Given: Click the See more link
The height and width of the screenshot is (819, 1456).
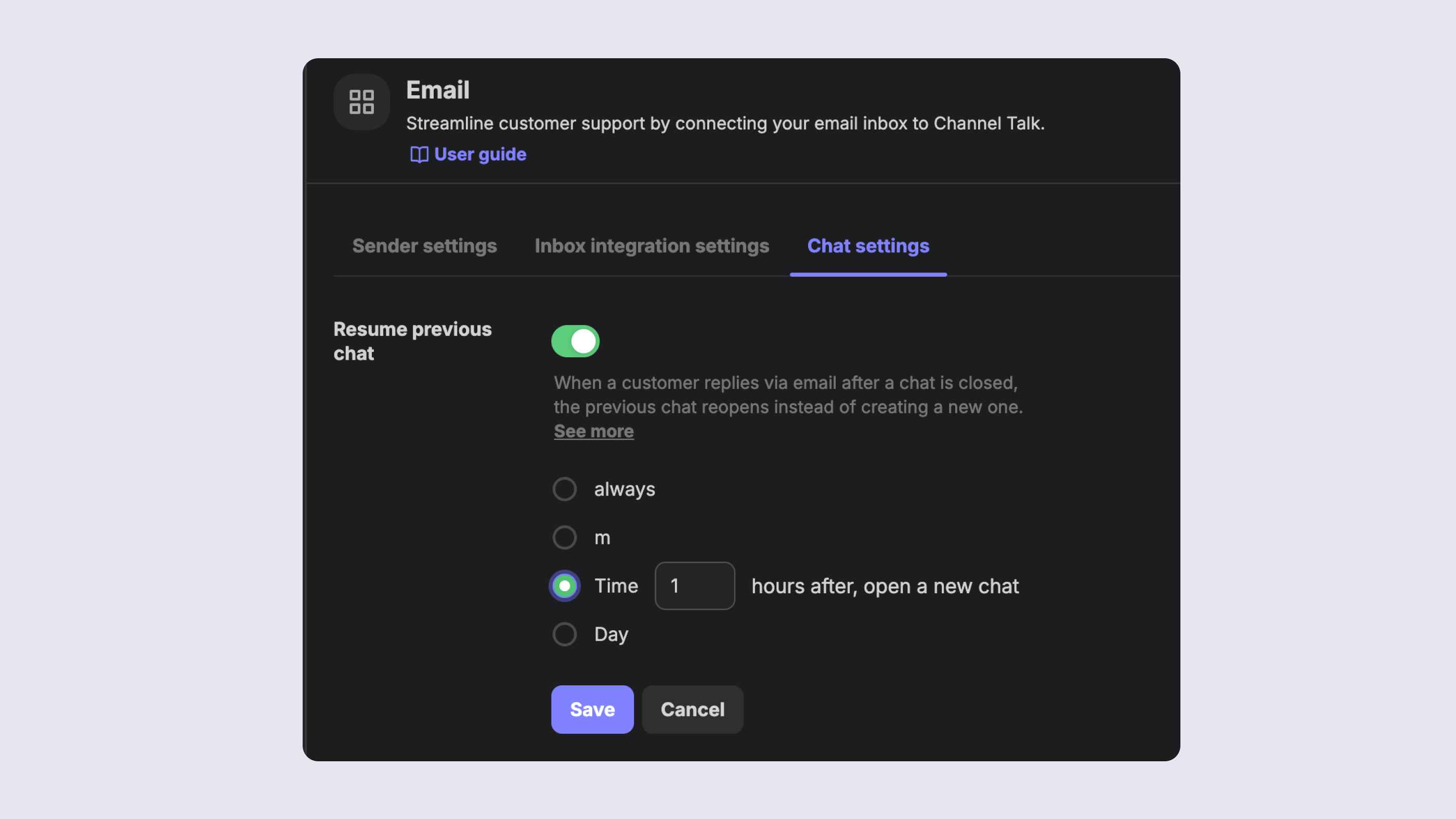Looking at the screenshot, I should [x=593, y=431].
